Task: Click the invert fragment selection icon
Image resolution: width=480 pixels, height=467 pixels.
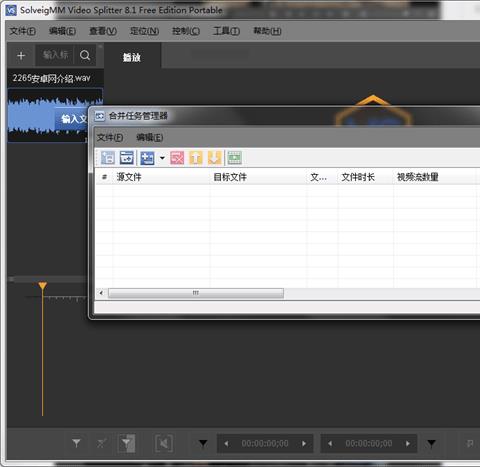Action: tap(127, 443)
